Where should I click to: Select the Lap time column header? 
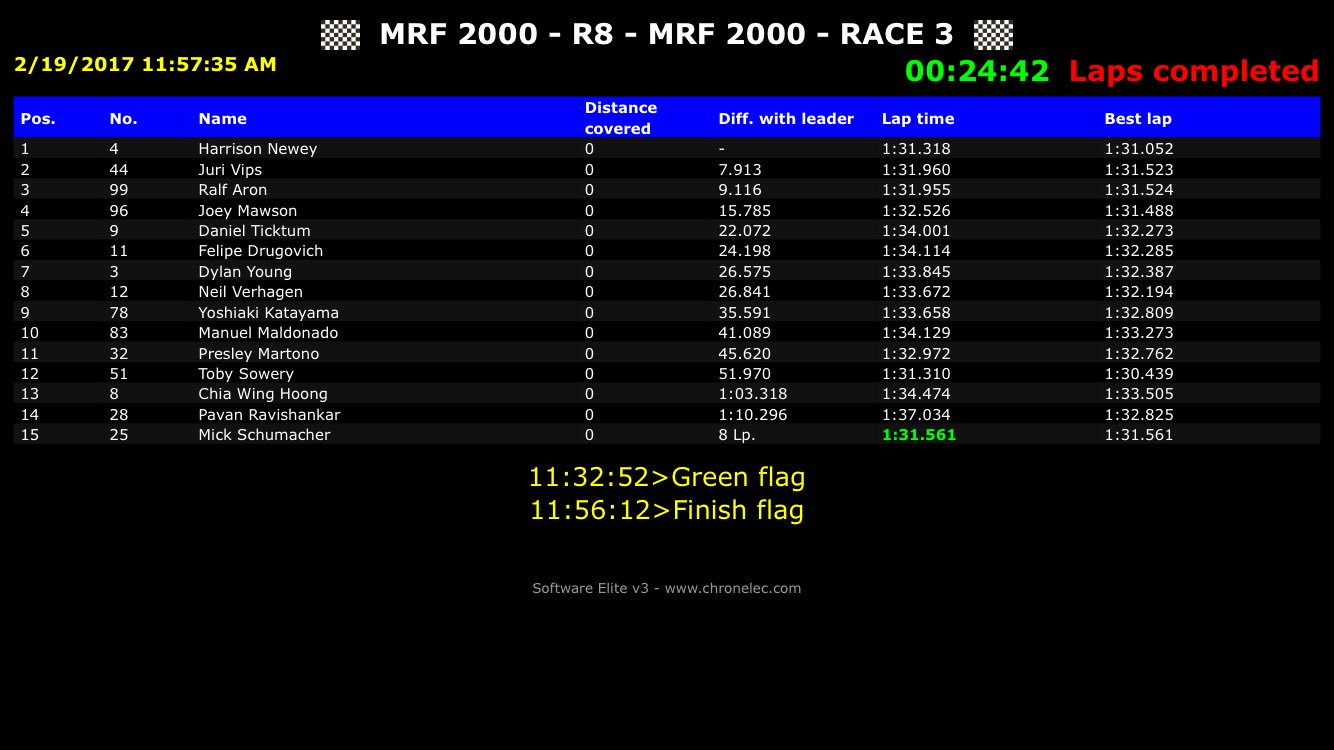click(x=918, y=118)
